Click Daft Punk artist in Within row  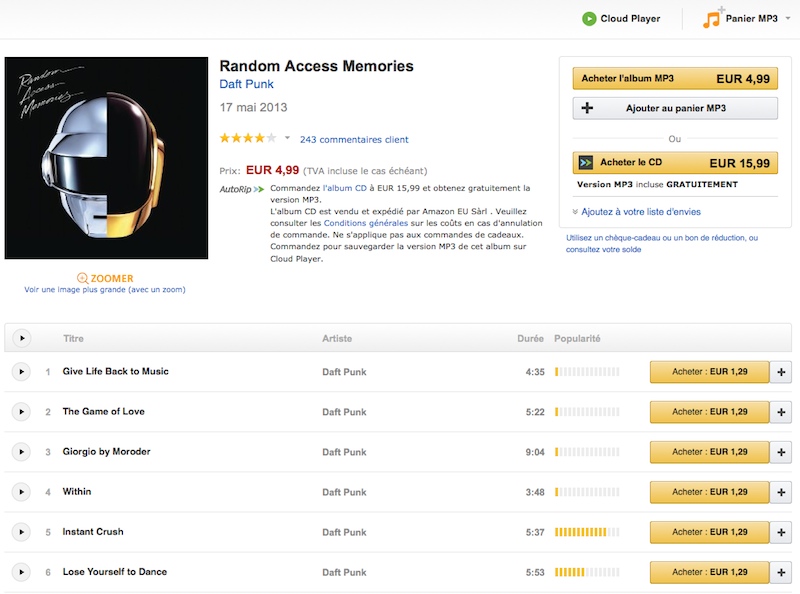tap(344, 492)
